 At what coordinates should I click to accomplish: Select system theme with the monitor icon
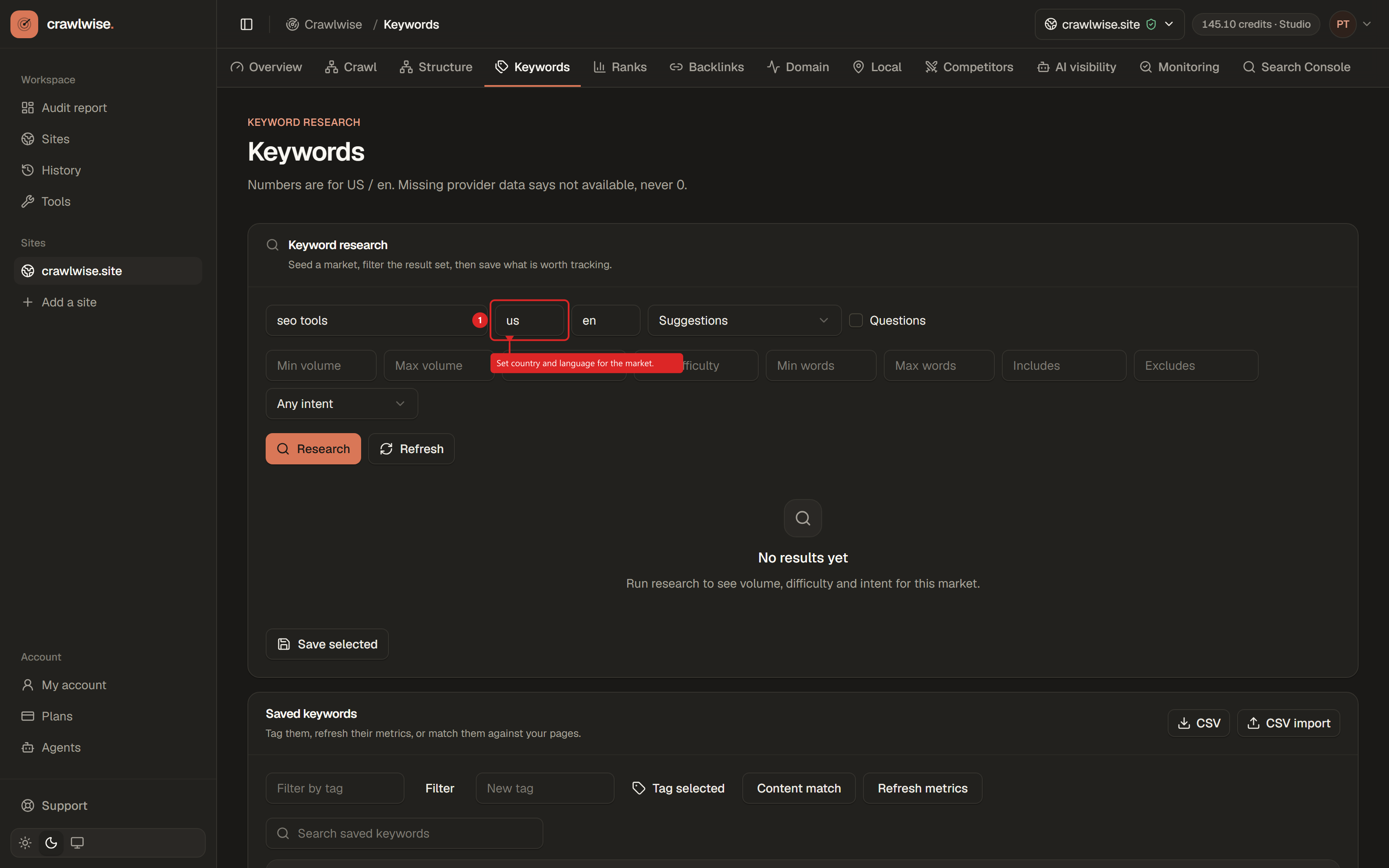[77, 843]
